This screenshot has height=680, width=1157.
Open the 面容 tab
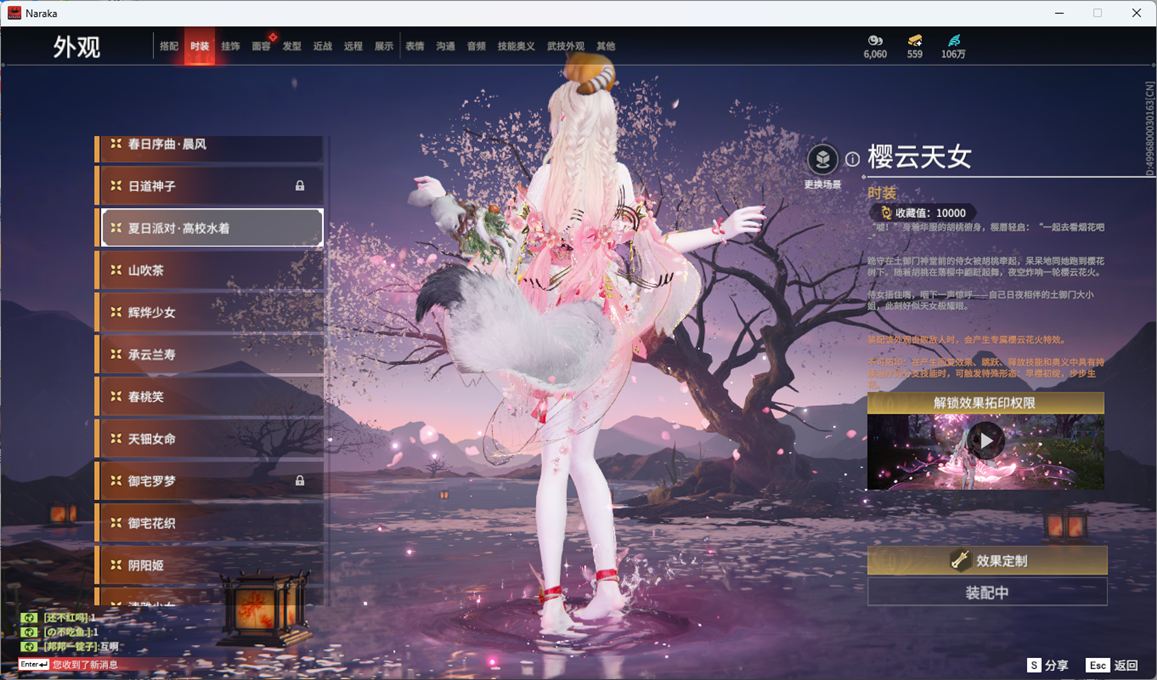(260, 46)
